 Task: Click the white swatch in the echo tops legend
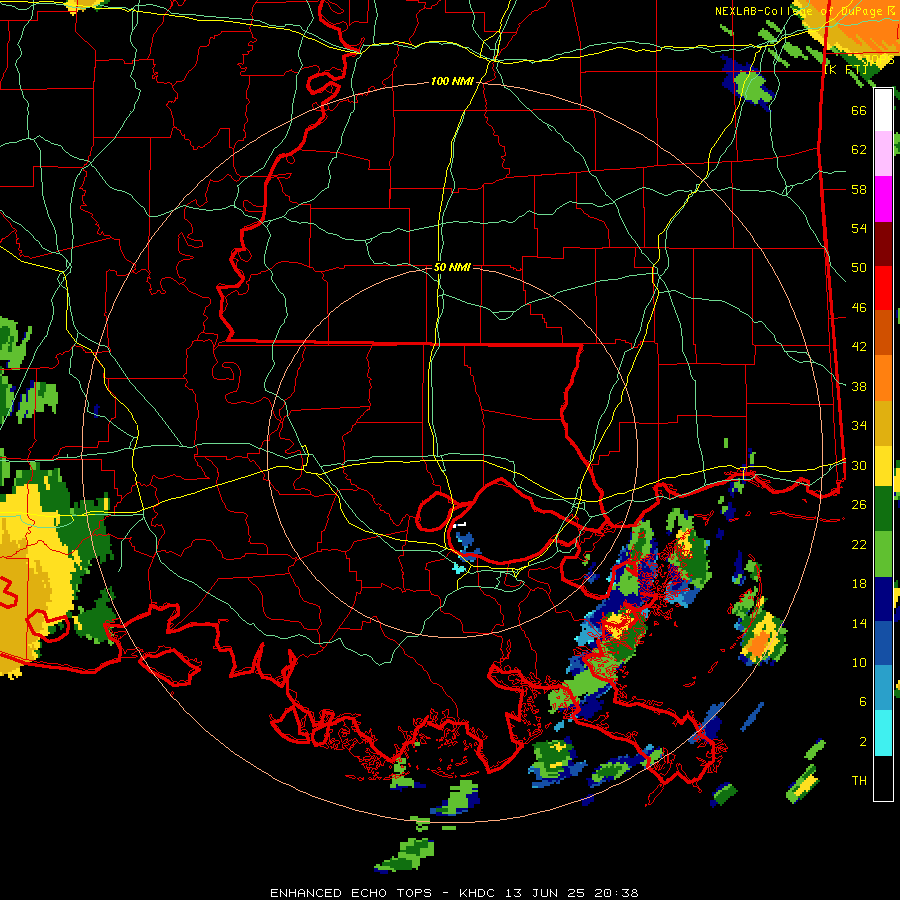pos(883,110)
